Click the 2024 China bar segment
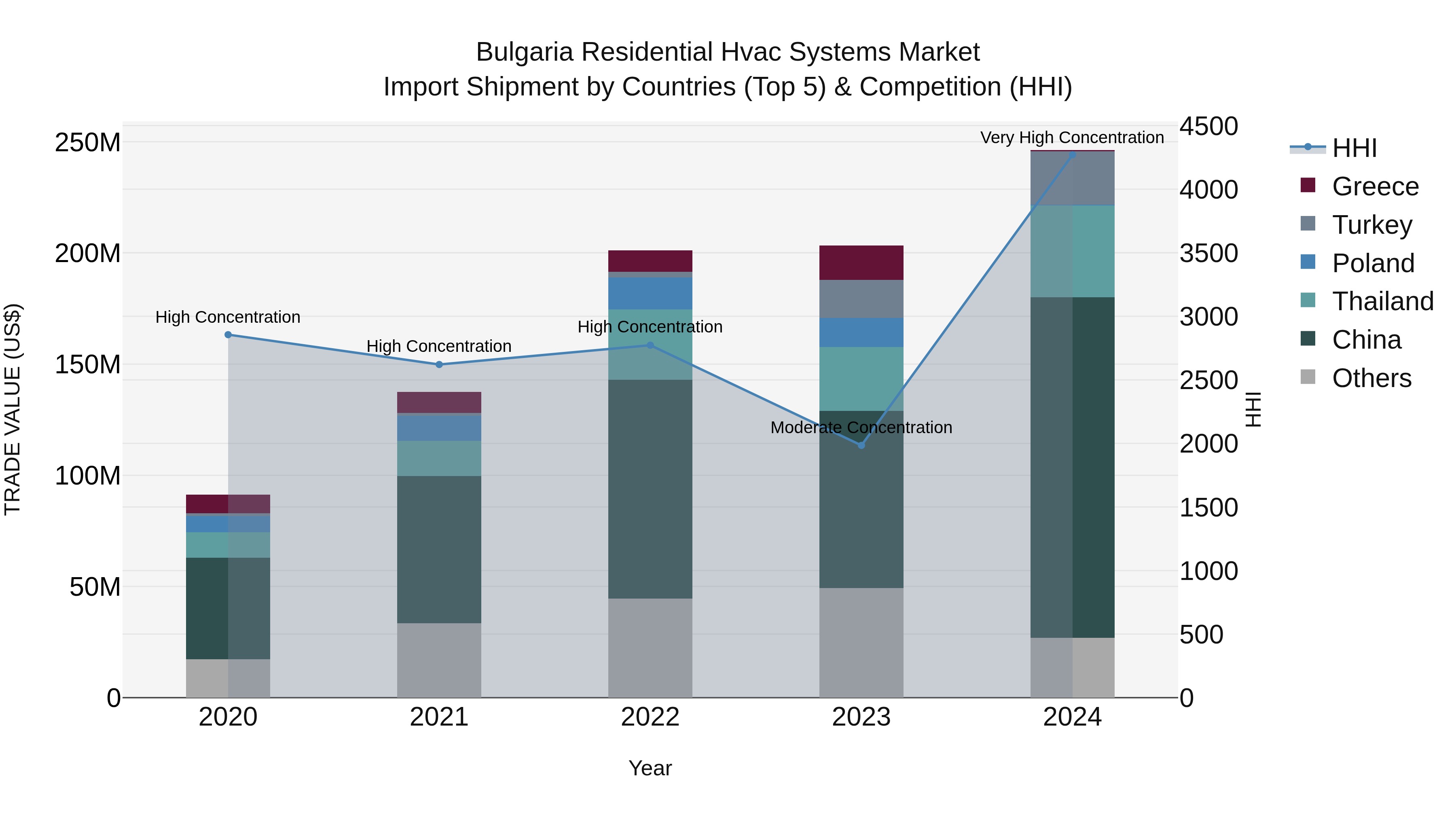Image resolution: width=1456 pixels, height=819 pixels. coord(1072,468)
